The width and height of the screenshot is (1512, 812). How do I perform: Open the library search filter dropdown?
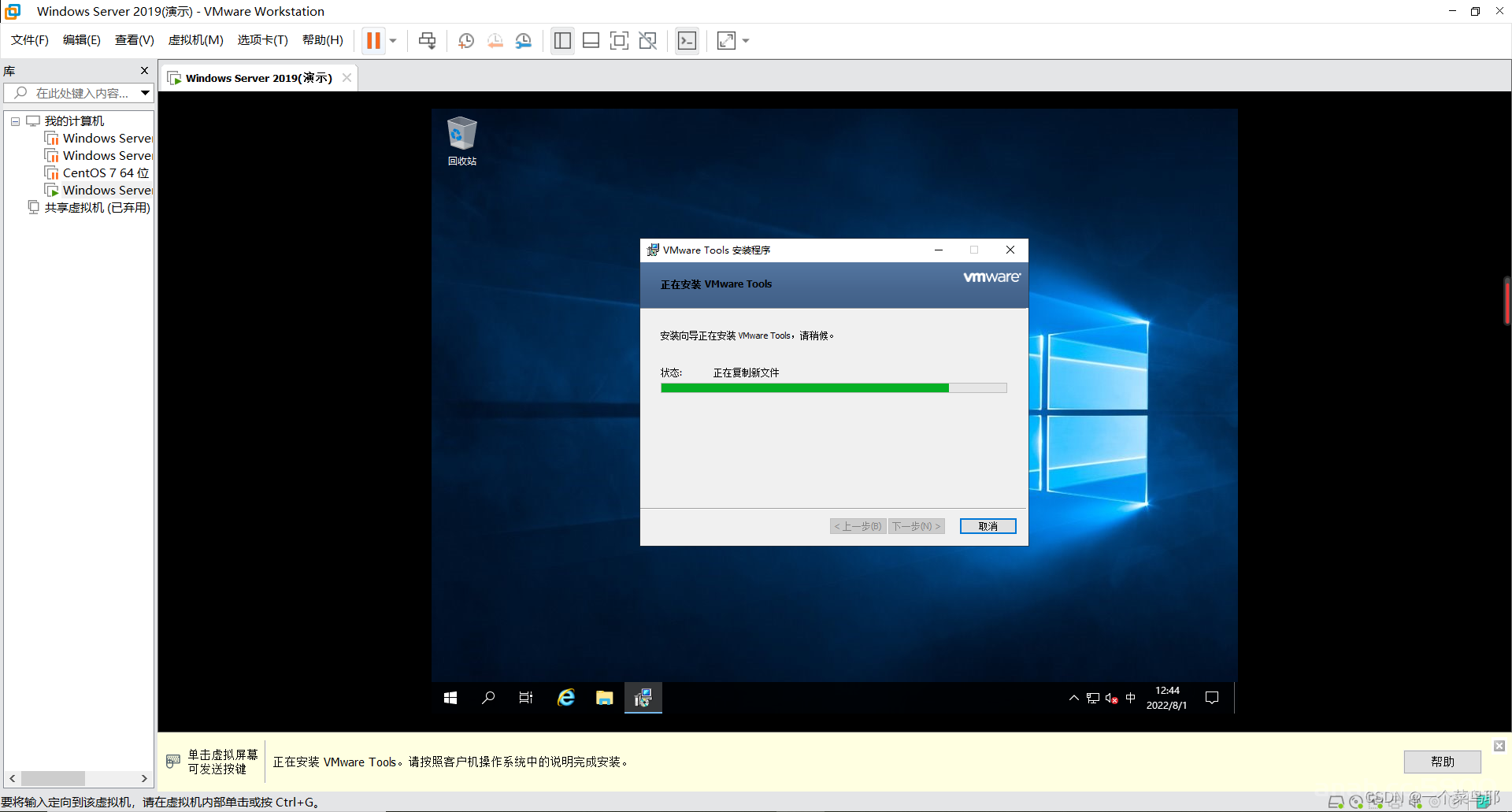tap(146, 93)
